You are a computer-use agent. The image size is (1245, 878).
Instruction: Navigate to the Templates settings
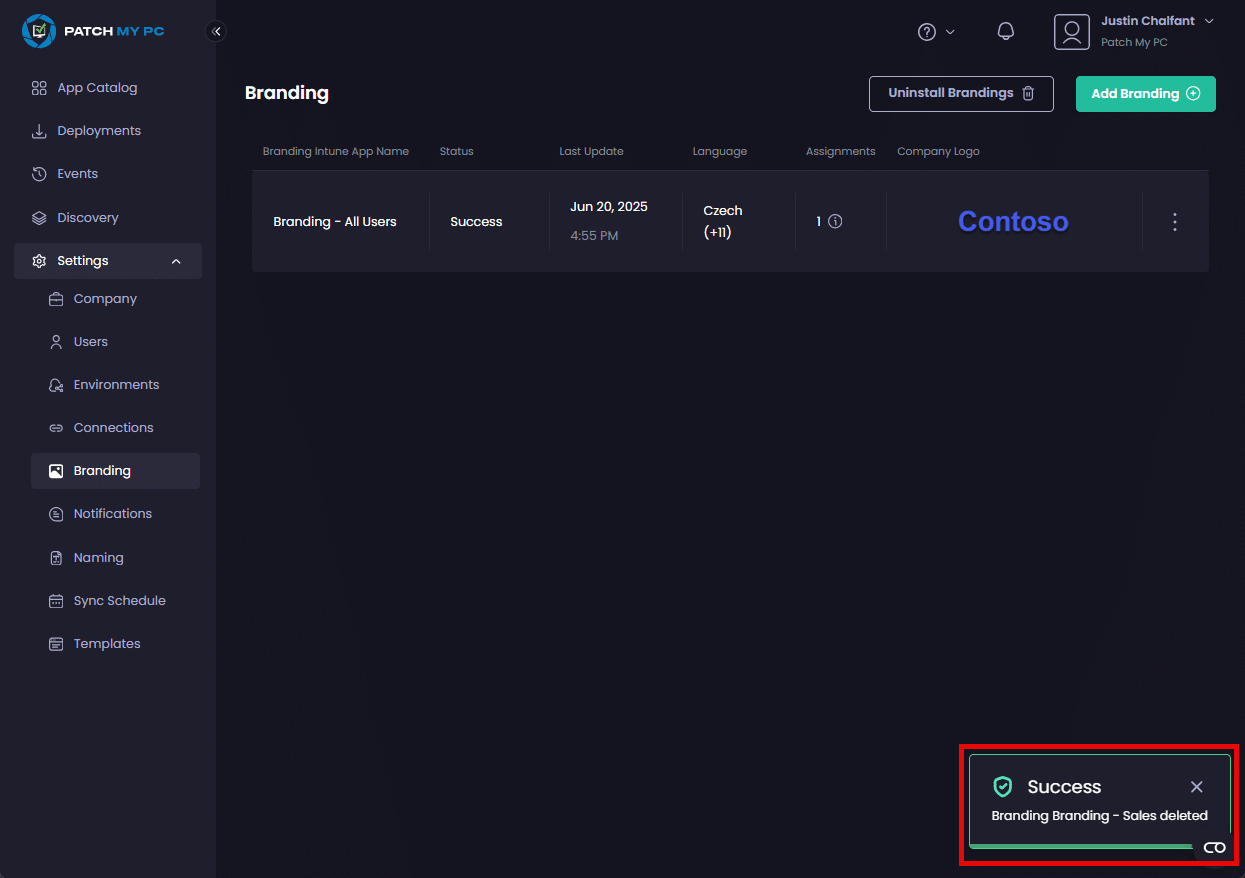click(x=107, y=644)
